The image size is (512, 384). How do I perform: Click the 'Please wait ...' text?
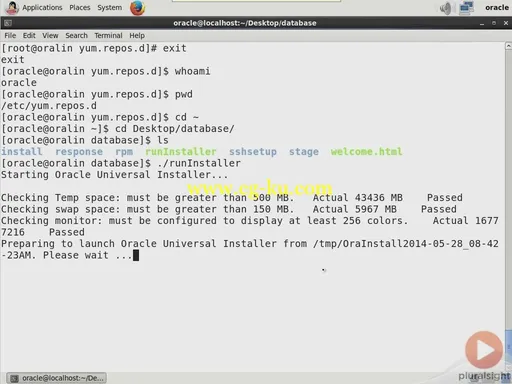(88, 255)
